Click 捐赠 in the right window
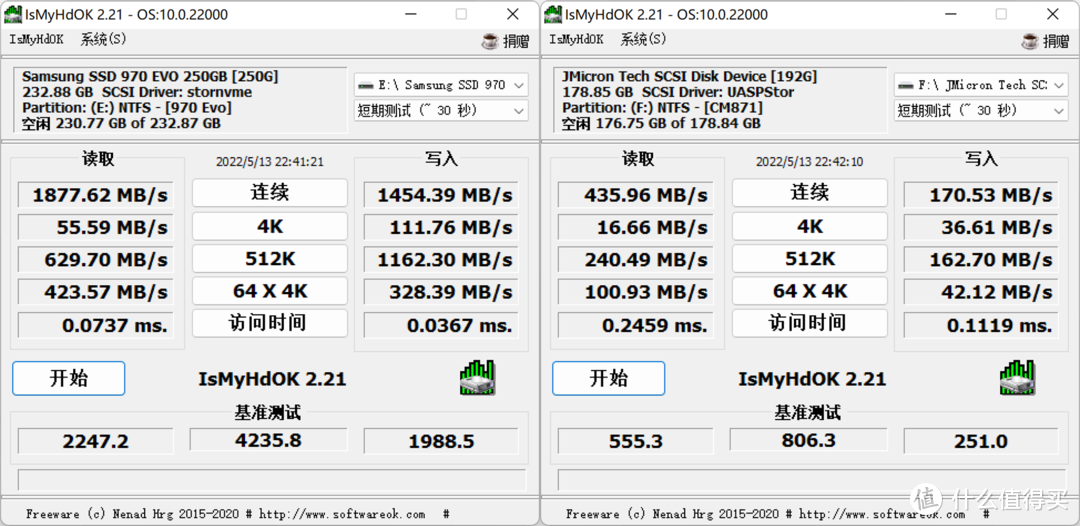Viewport: 1080px width, 526px height. 1056,41
